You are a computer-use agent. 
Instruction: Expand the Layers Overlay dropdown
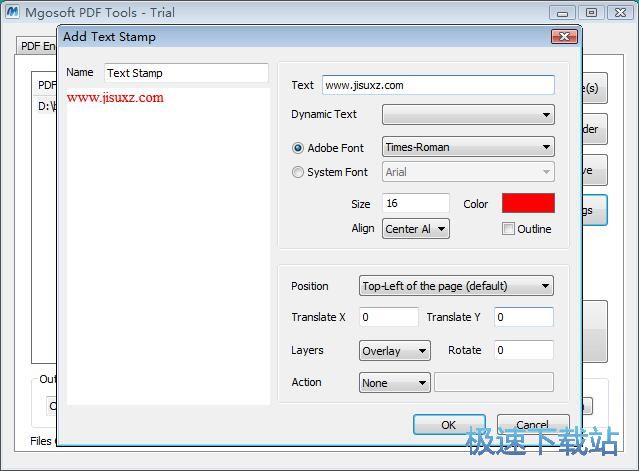pos(394,351)
